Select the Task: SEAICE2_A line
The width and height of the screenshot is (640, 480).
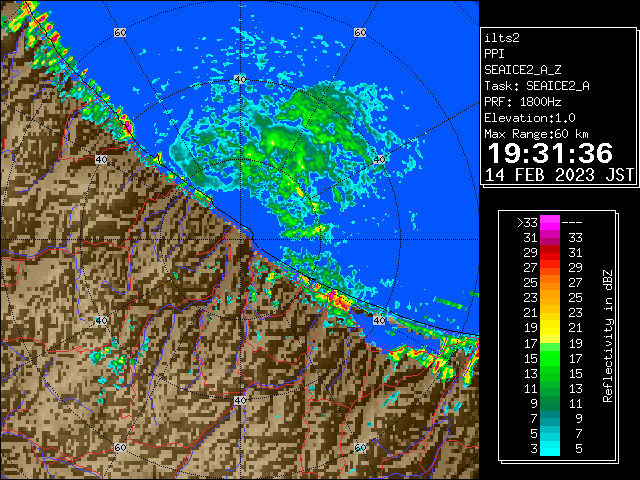click(537, 86)
